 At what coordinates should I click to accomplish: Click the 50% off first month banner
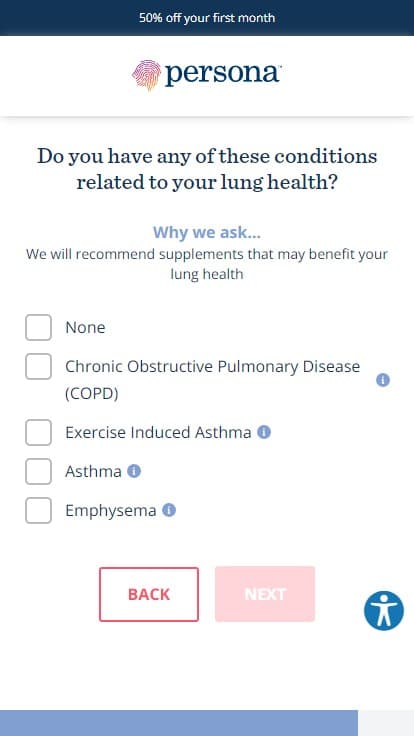(x=207, y=18)
